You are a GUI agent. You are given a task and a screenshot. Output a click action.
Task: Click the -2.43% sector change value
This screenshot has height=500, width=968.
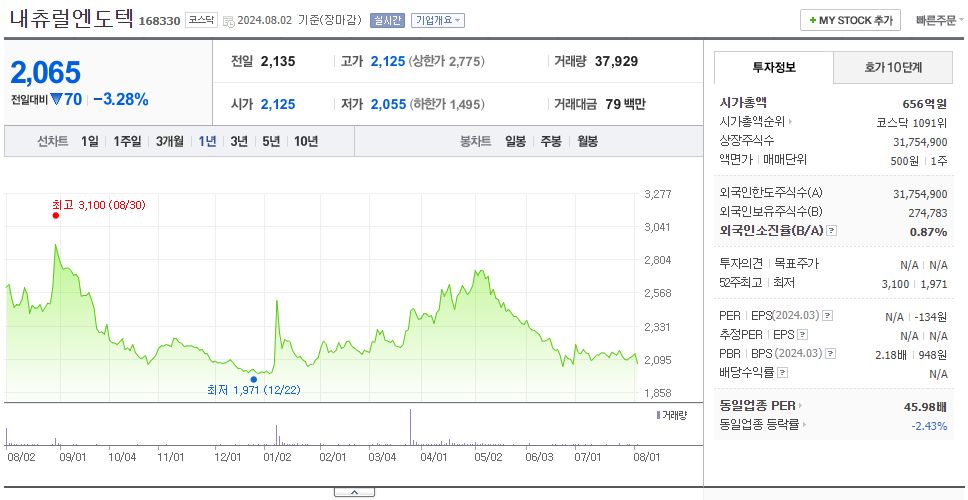click(x=929, y=425)
